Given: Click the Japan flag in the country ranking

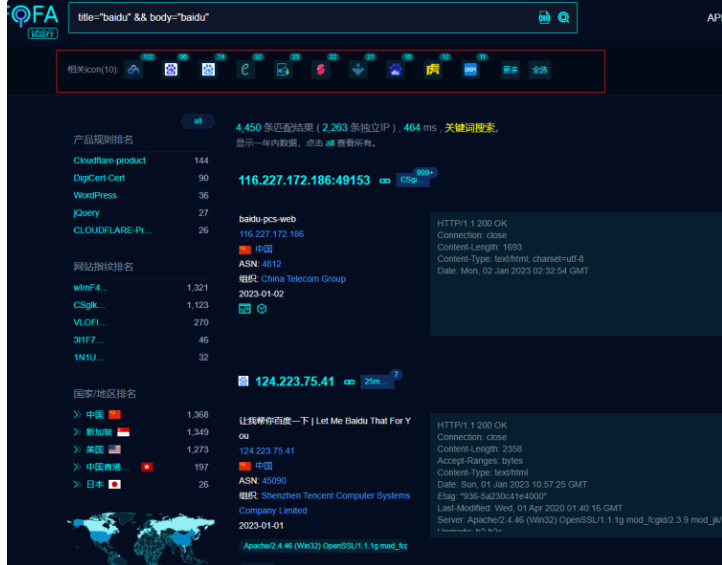Looking at the screenshot, I should point(115,485).
